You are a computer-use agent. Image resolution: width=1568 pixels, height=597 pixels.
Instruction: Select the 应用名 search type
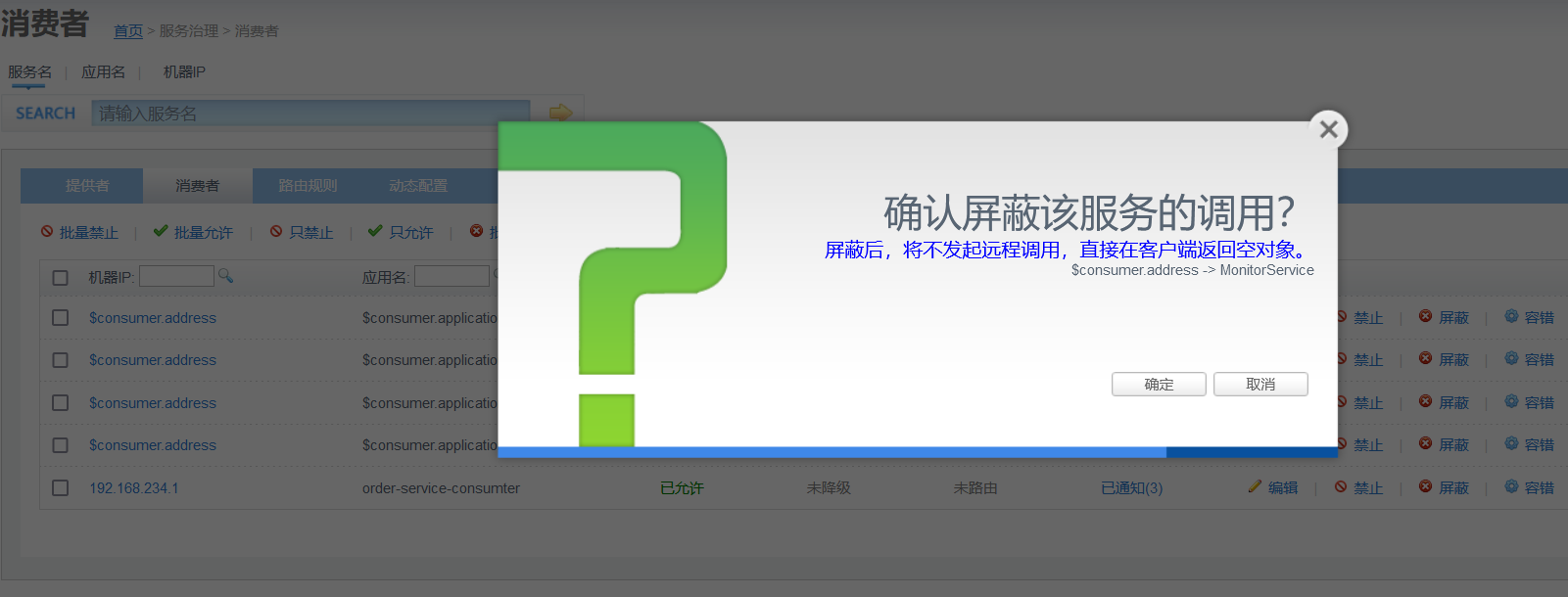click(x=103, y=72)
